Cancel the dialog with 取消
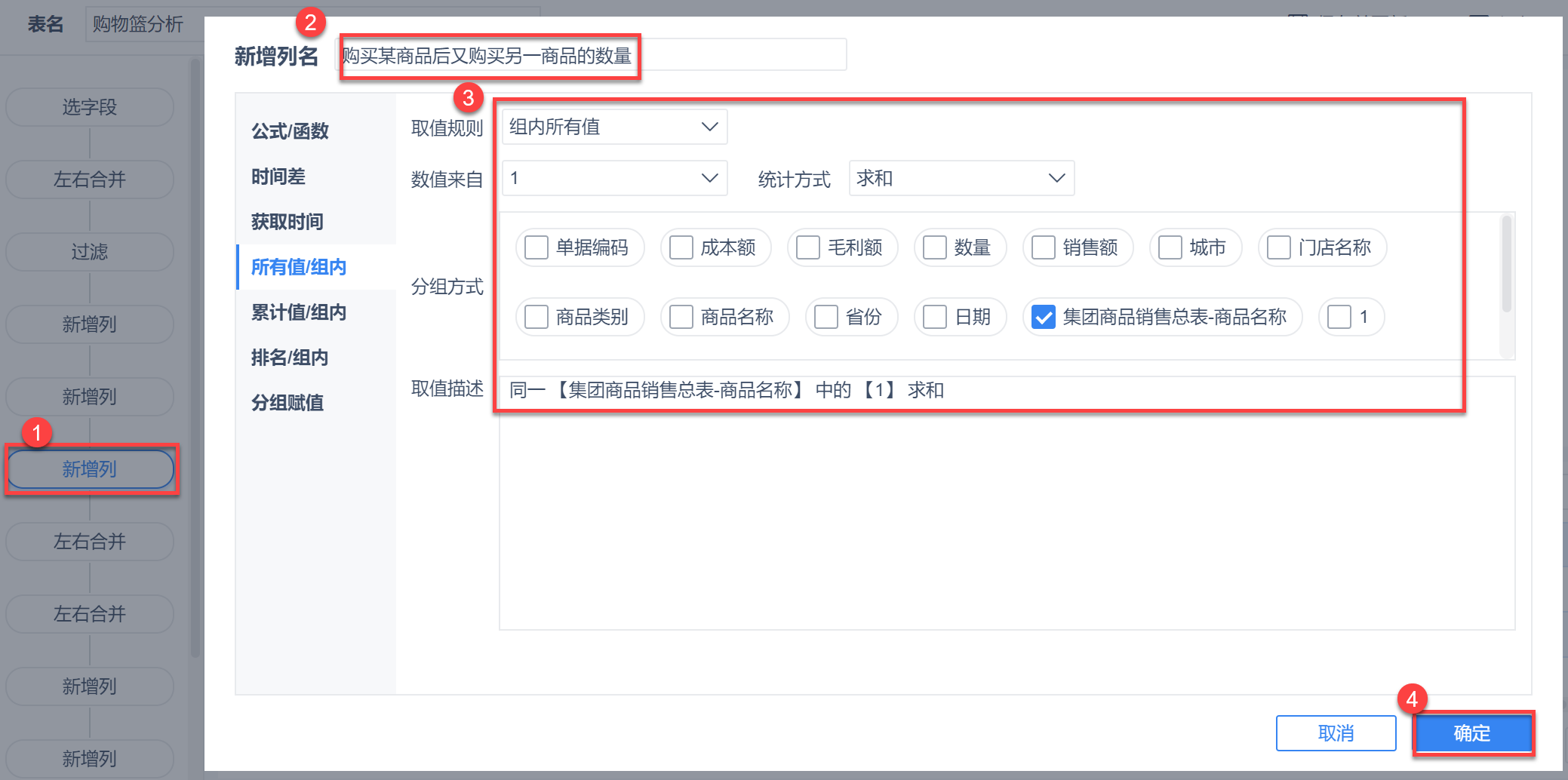 tap(1336, 733)
